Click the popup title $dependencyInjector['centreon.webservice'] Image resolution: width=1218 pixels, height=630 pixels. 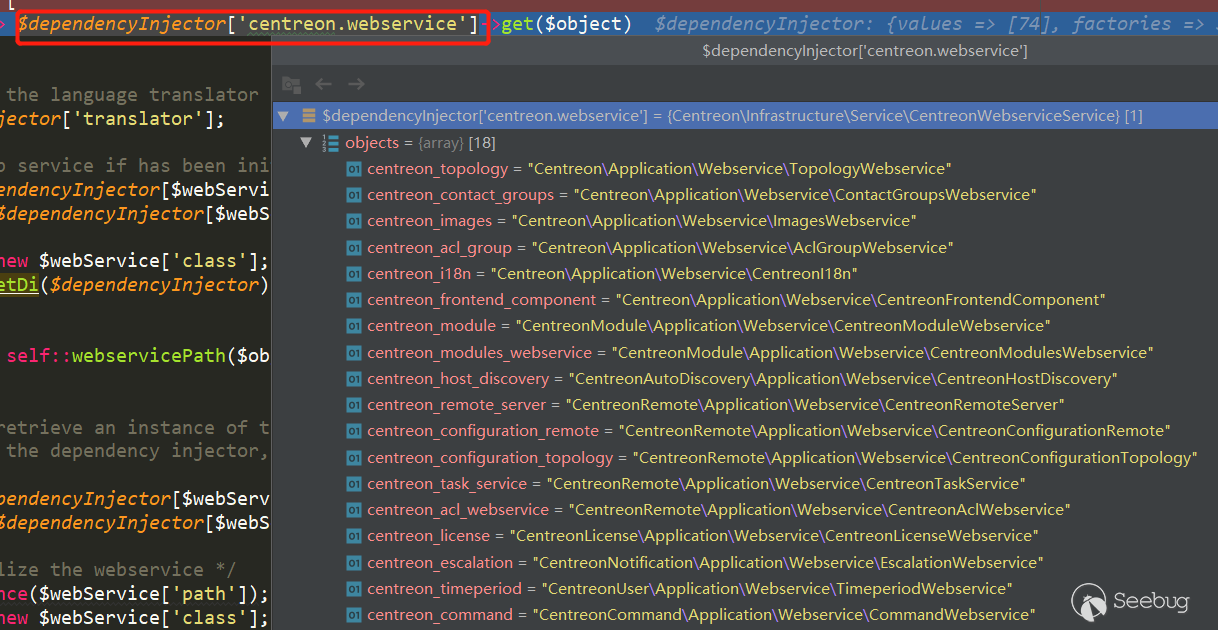pos(865,51)
